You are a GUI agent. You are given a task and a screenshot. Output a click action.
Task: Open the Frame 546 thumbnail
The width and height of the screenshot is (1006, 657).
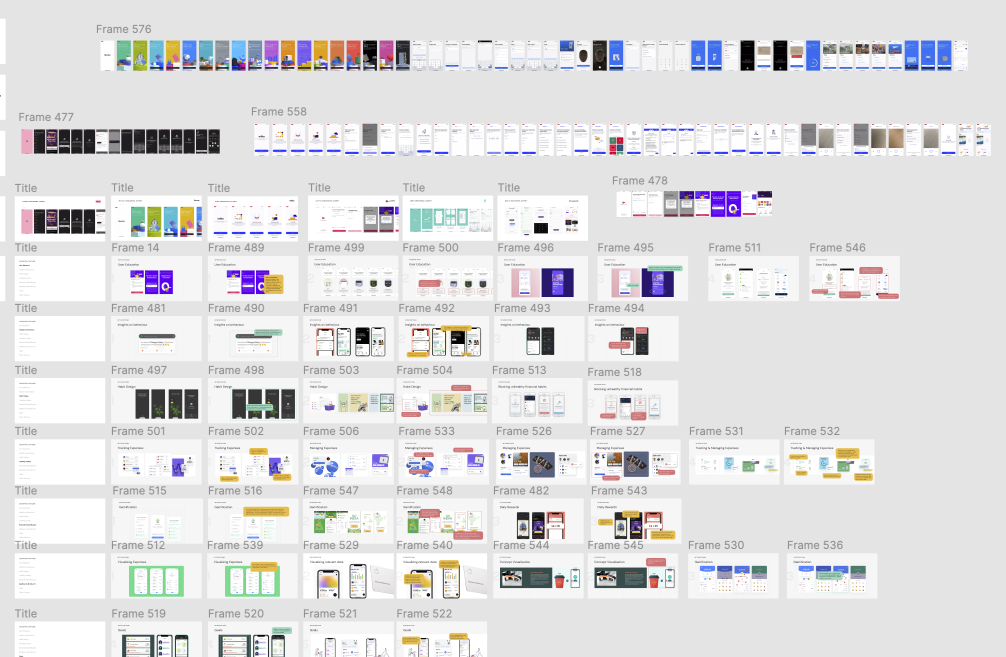855,278
